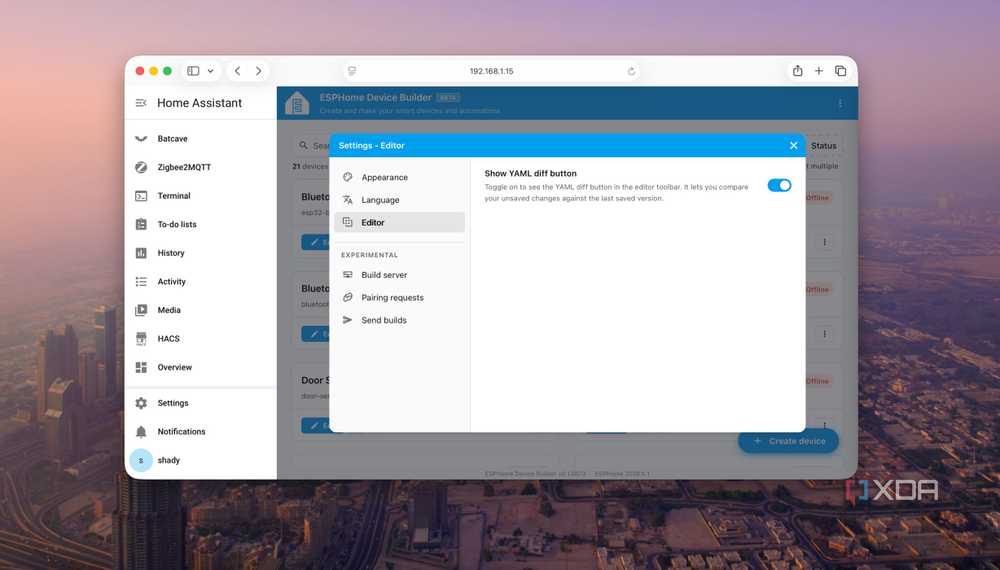Click the page reader icon in address bar
This screenshot has width=1000, height=570.
(351, 71)
